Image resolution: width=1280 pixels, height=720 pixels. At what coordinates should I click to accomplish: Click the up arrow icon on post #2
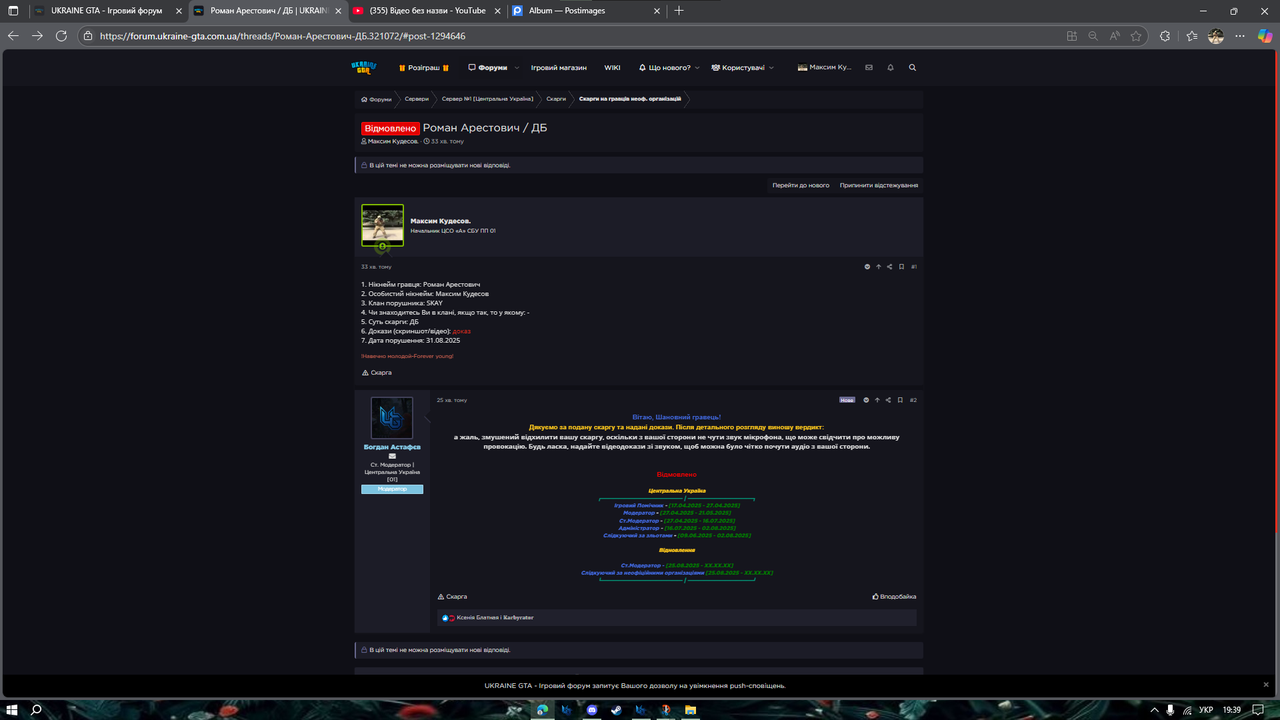pyautogui.click(x=877, y=400)
